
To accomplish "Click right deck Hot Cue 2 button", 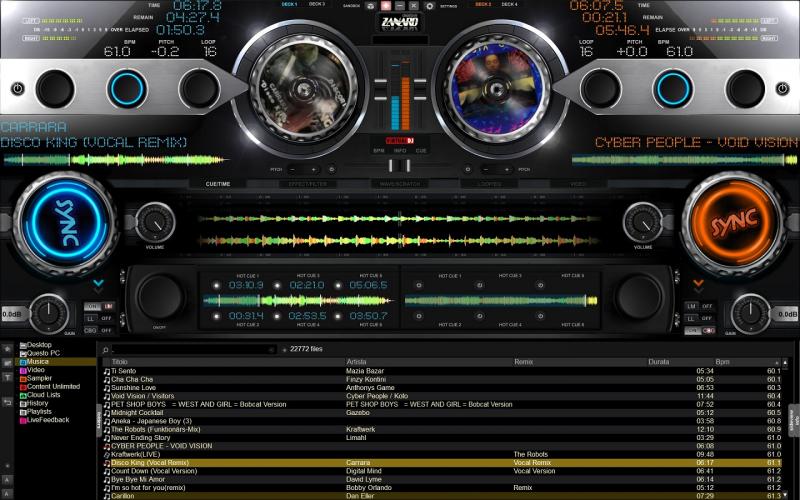I will click(x=418, y=316).
